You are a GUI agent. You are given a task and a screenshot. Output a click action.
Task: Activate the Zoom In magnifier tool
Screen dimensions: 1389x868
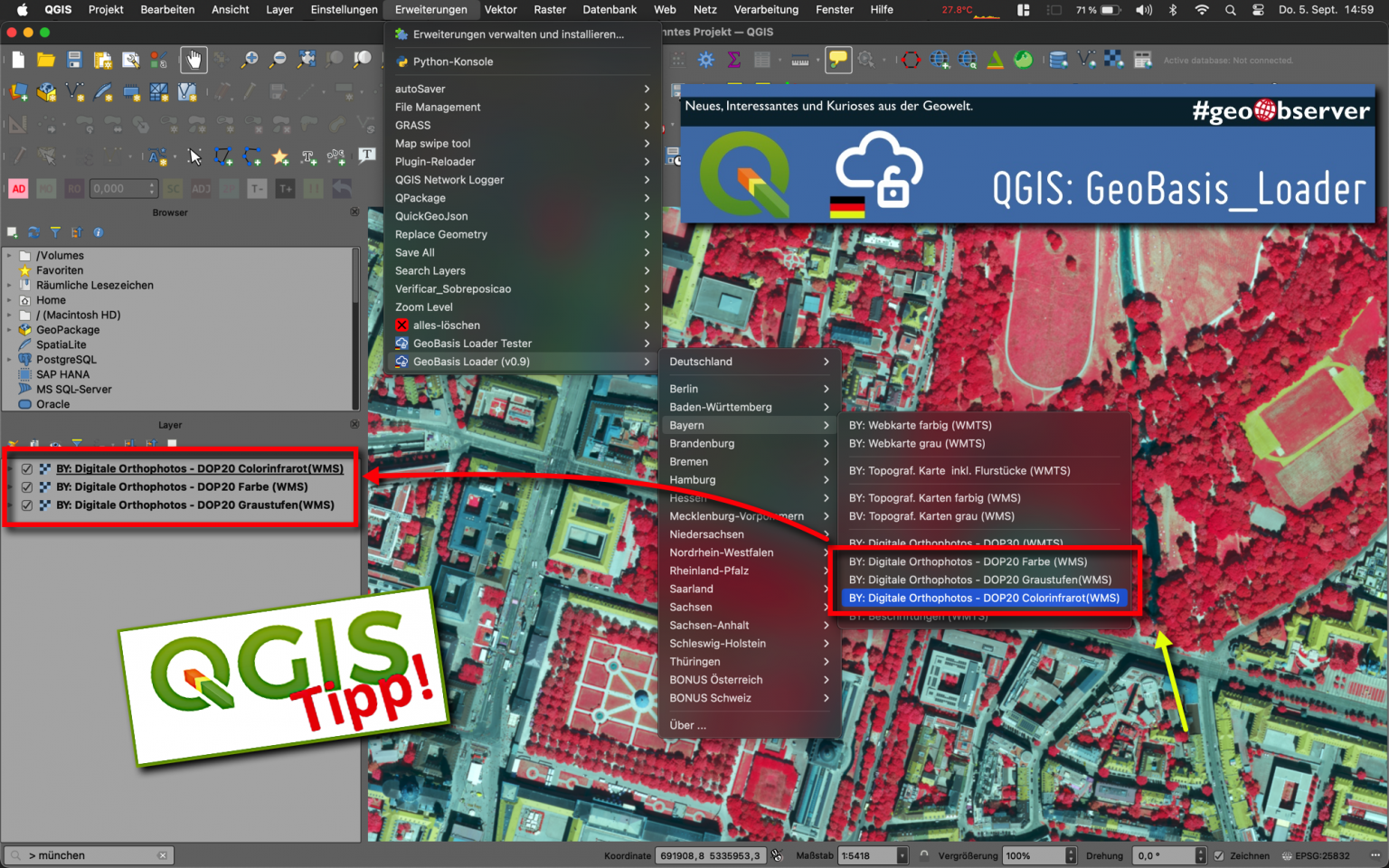click(x=250, y=60)
